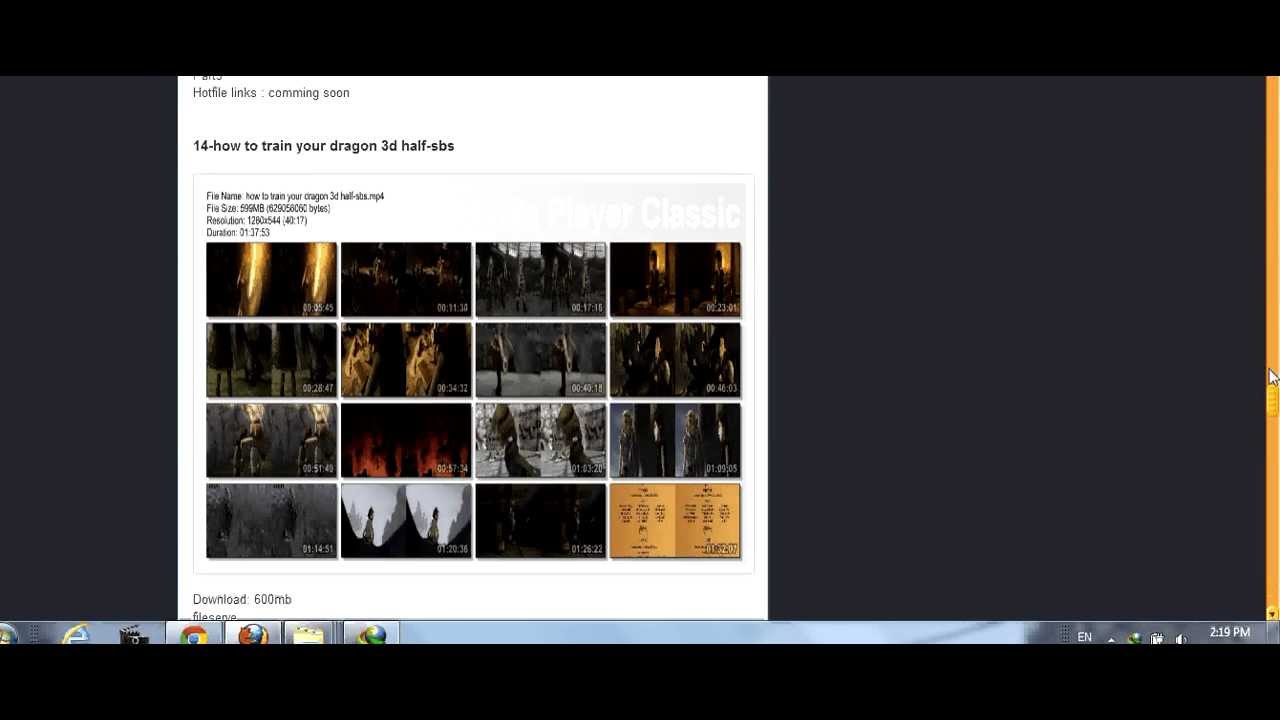Launch Google Chrome from the taskbar
Viewport: 1280px width, 720px height.
194,634
